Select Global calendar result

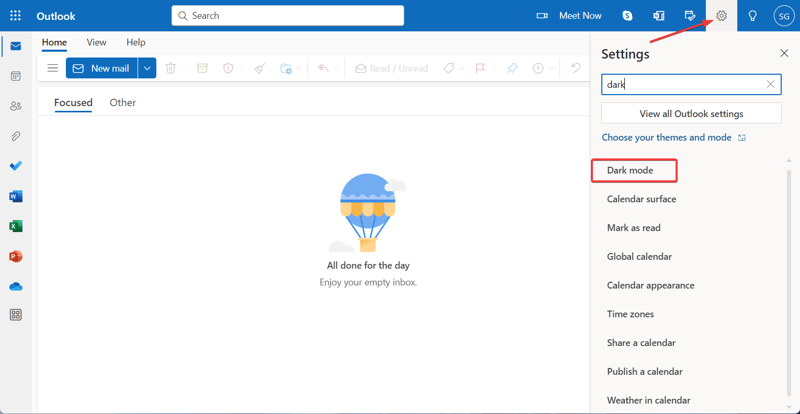pos(639,256)
